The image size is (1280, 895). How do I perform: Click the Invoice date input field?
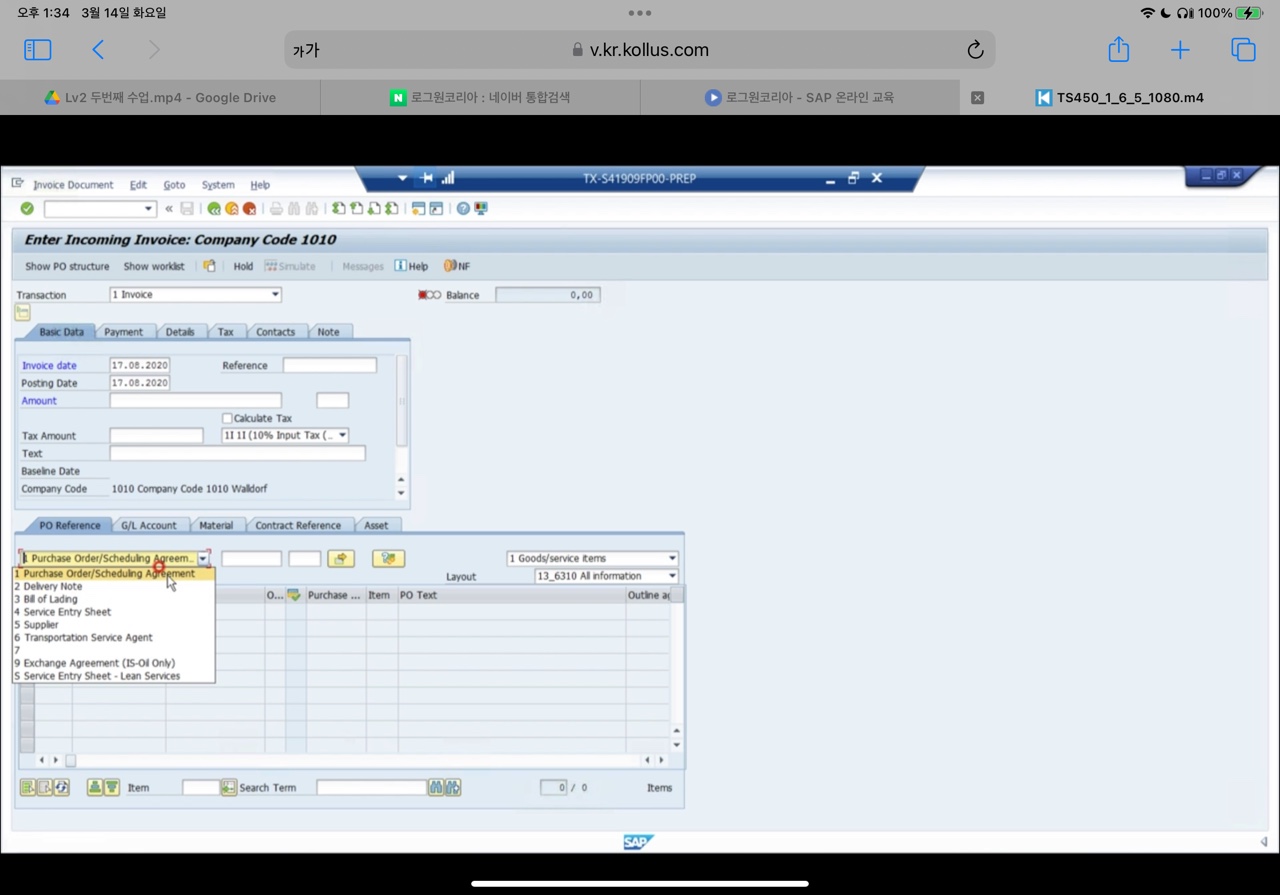click(x=139, y=365)
